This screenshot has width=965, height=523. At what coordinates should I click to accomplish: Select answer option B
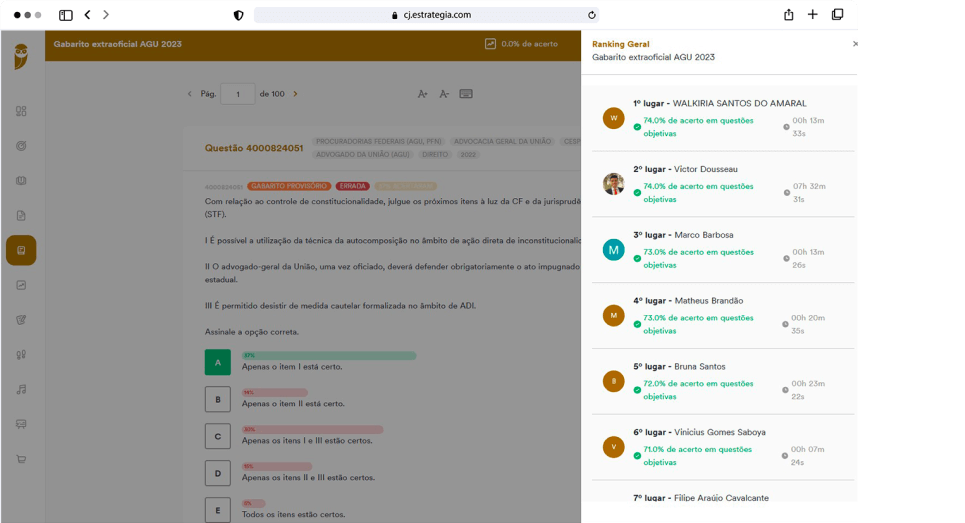click(217, 399)
